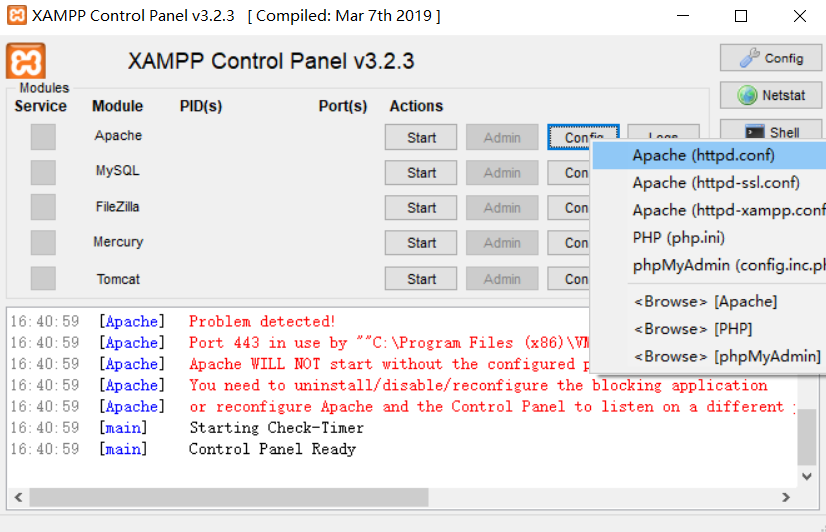Start the Mercury module
The image size is (826, 532).
[x=421, y=243]
